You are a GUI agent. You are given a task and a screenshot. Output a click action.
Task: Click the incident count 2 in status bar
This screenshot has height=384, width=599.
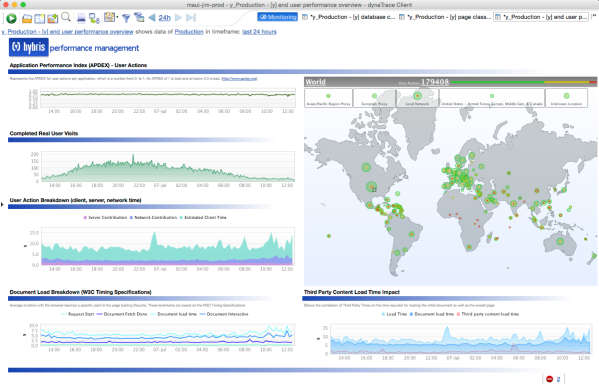pyautogui.click(x=558, y=379)
